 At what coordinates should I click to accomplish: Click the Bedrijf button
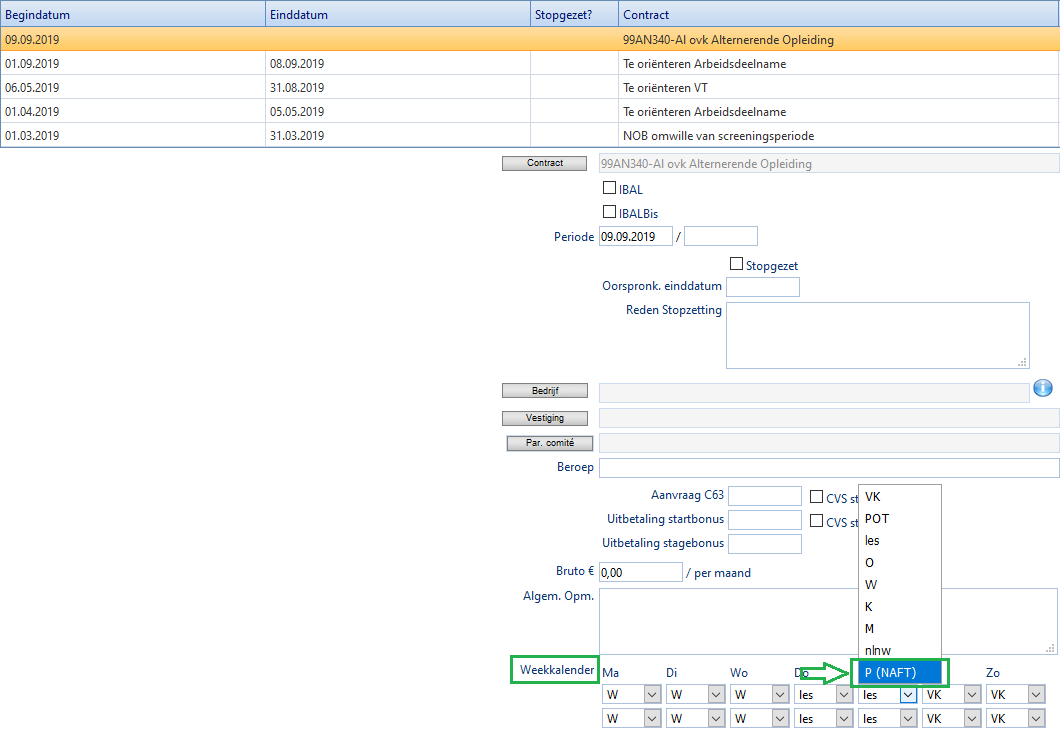tap(544, 391)
